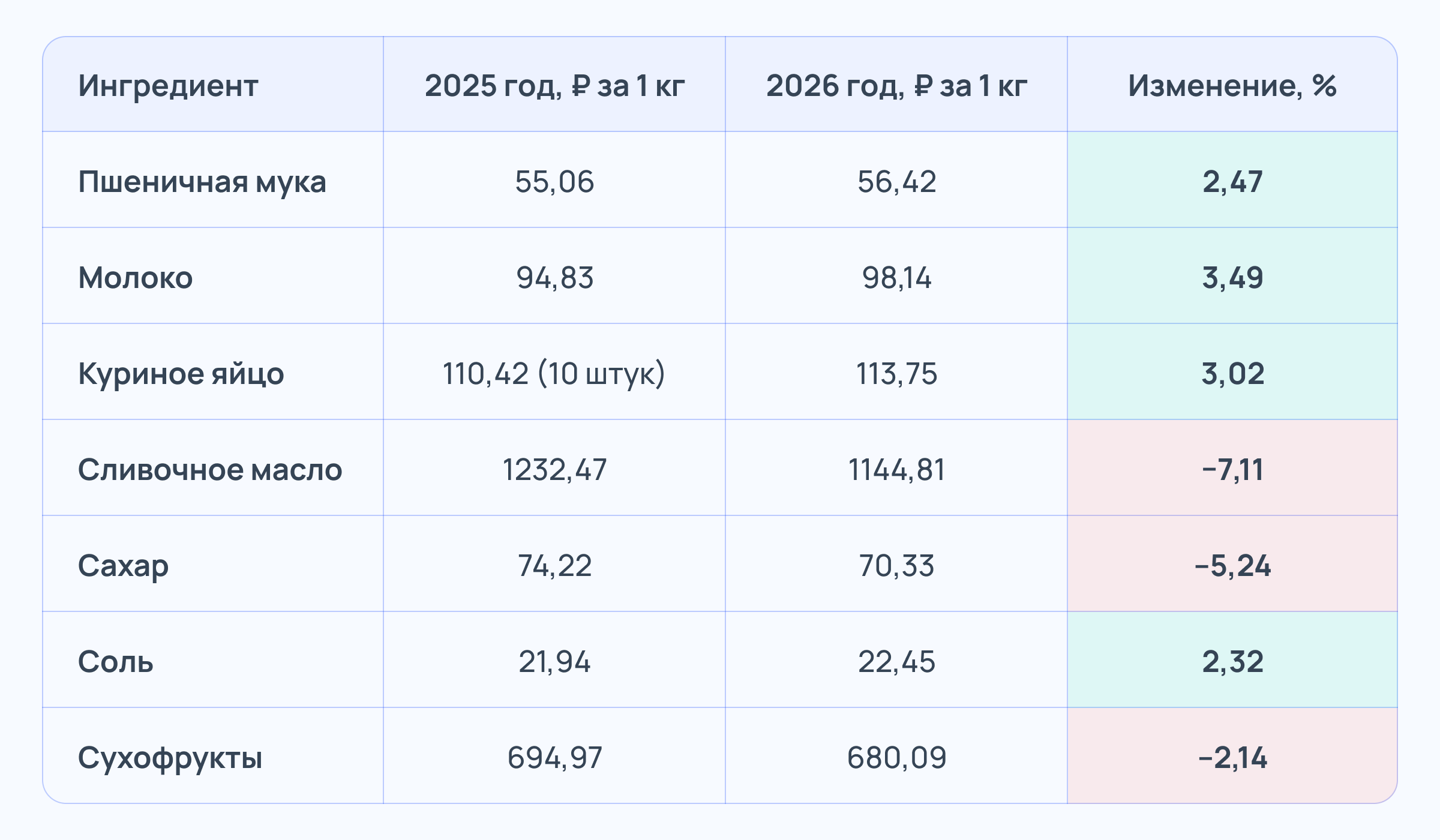Select the 56,42 flour price cell

[x=896, y=181]
